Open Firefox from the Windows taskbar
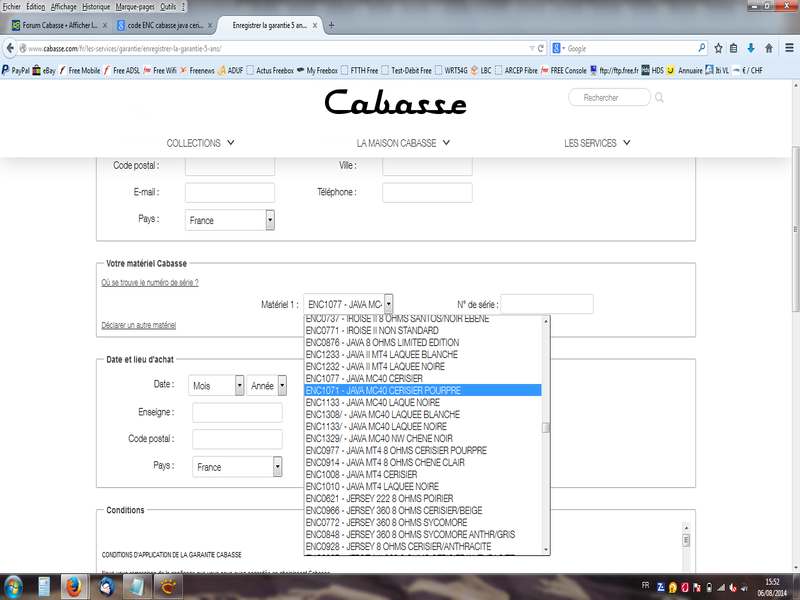Viewport: 800px width, 600px height. pyautogui.click(x=73, y=584)
